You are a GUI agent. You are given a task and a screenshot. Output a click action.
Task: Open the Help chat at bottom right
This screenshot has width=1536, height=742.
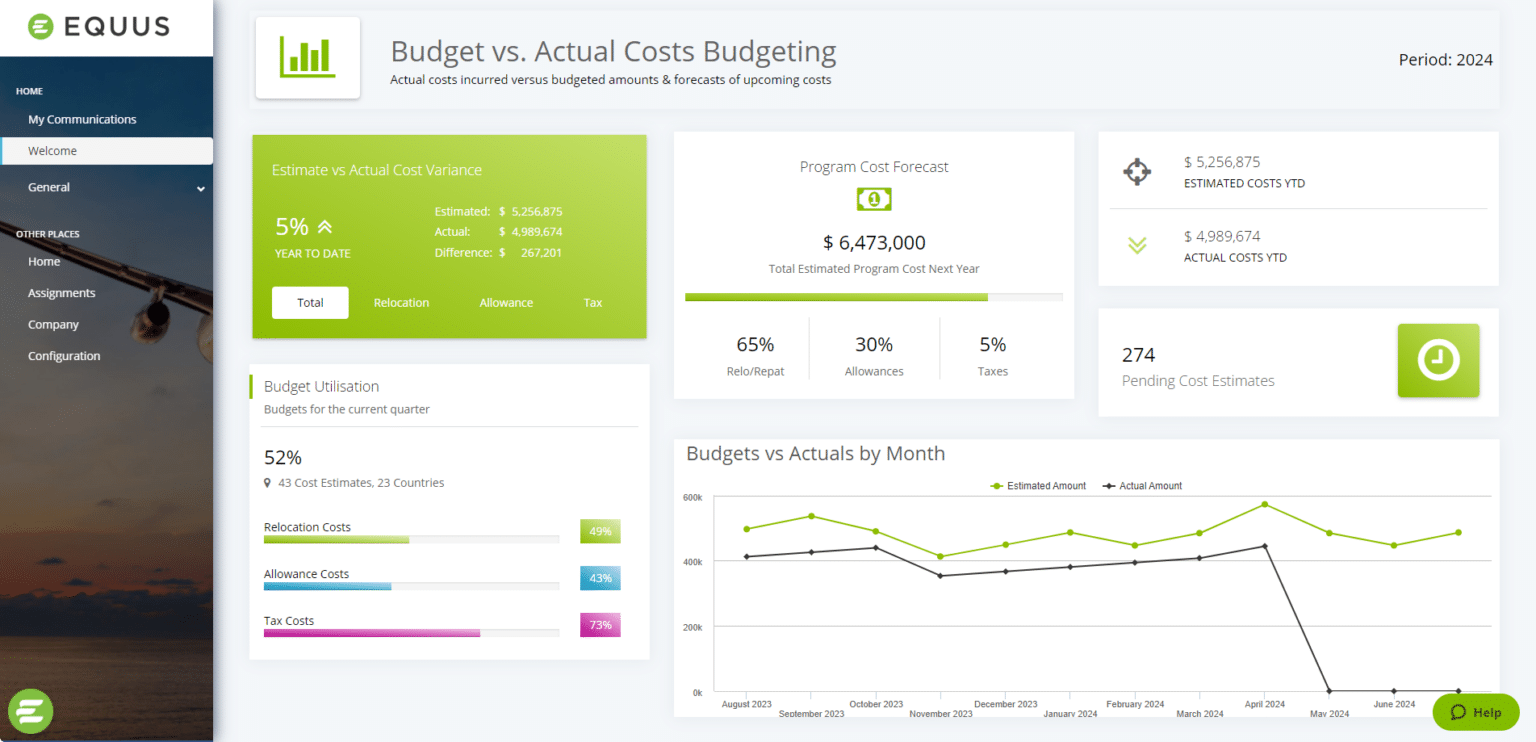pyautogui.click(x=1476, y=711)
